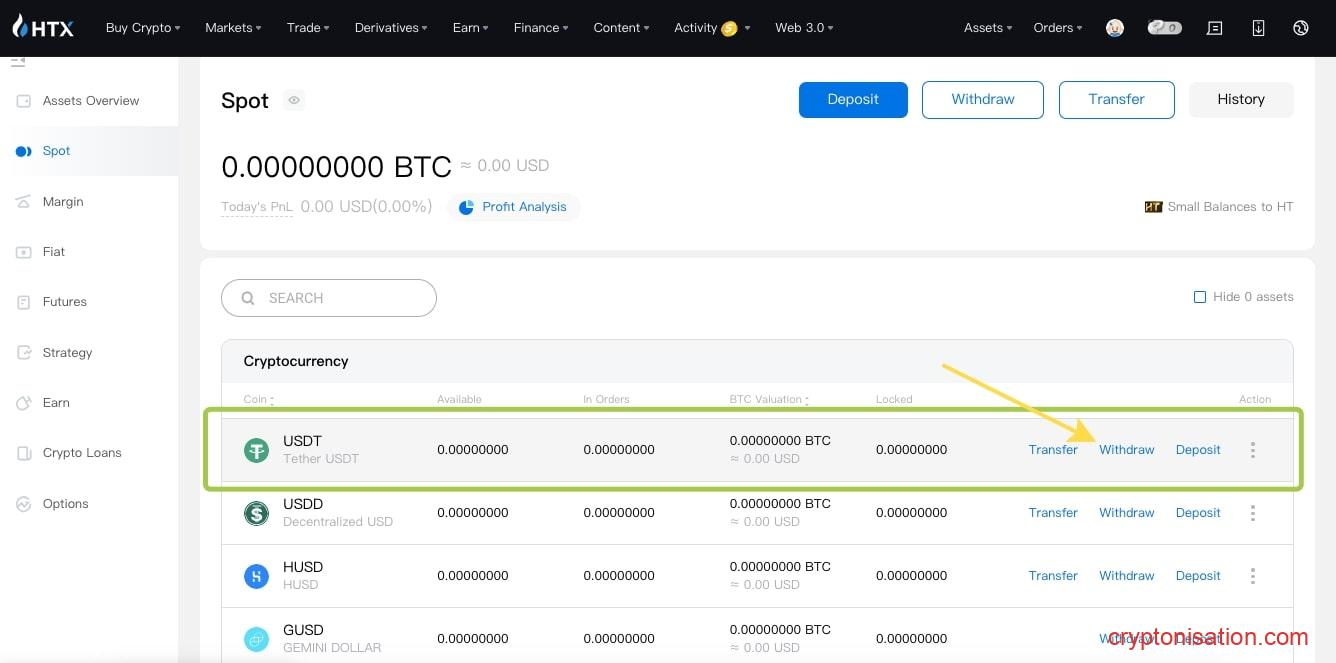
Task: Click the app download icon
Action: tap(1258, 28)
